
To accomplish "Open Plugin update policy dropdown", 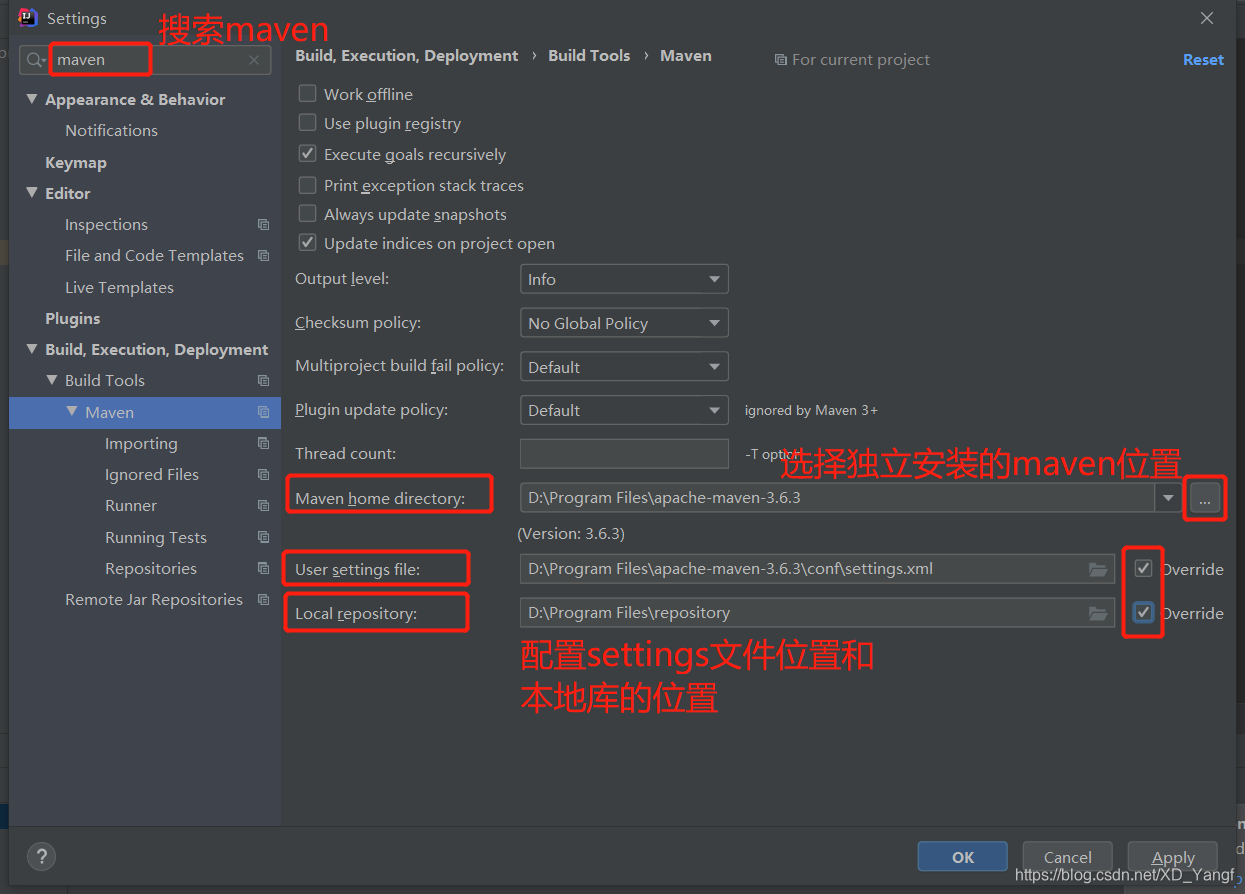I will point(624,410).
